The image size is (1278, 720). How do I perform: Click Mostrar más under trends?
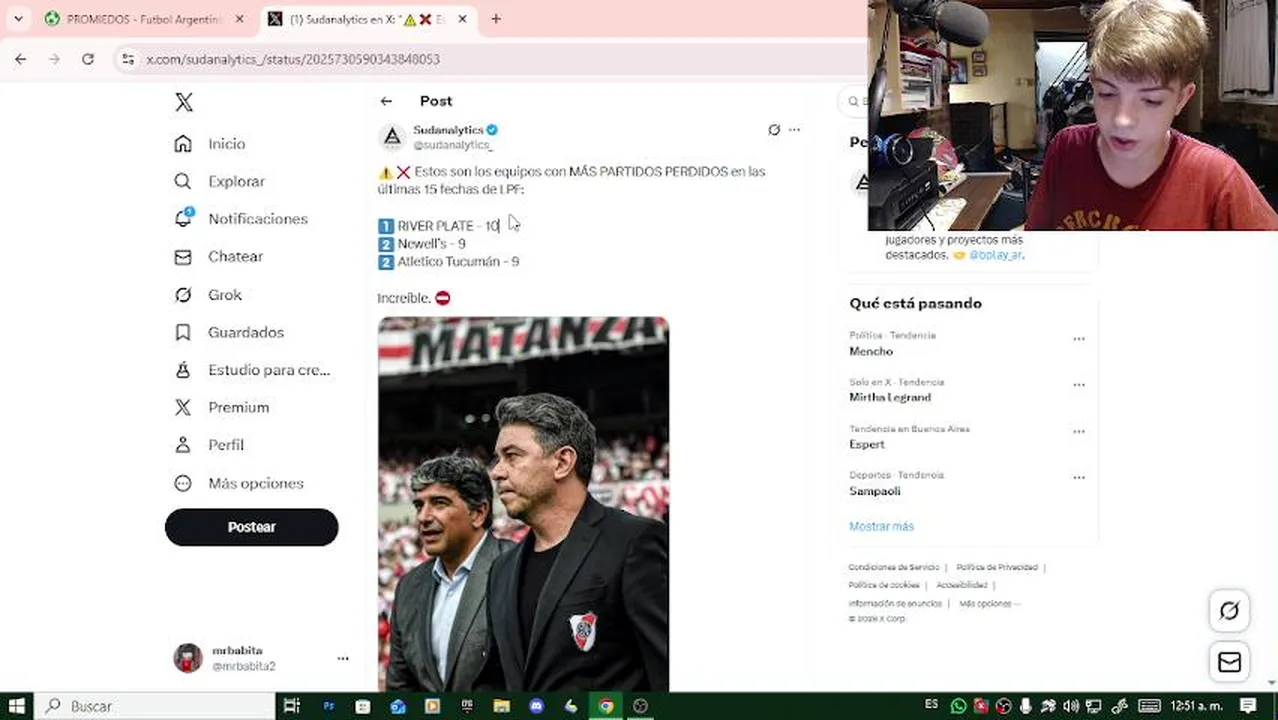881,526
